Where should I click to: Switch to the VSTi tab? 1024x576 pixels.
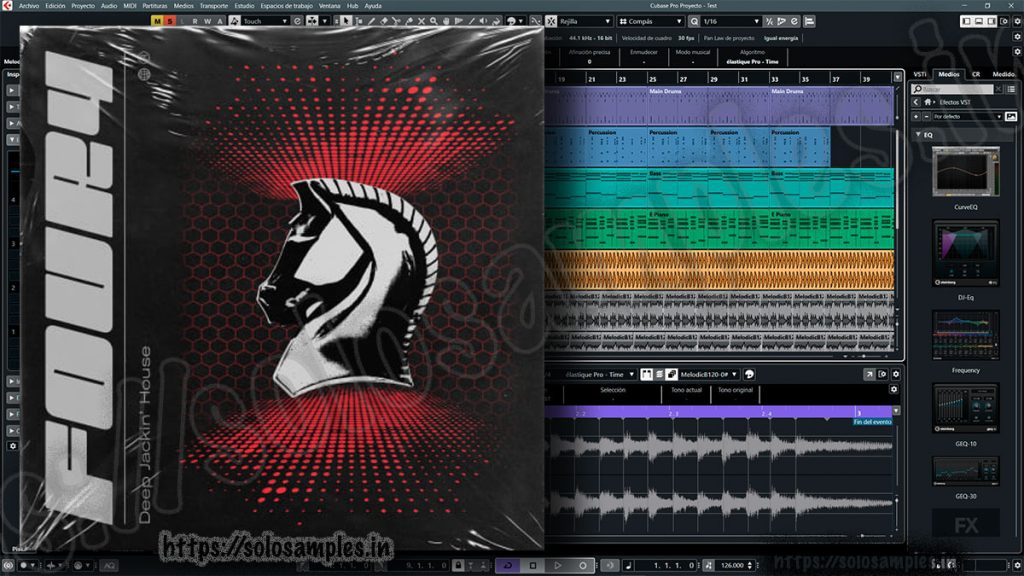pos(920,74)
